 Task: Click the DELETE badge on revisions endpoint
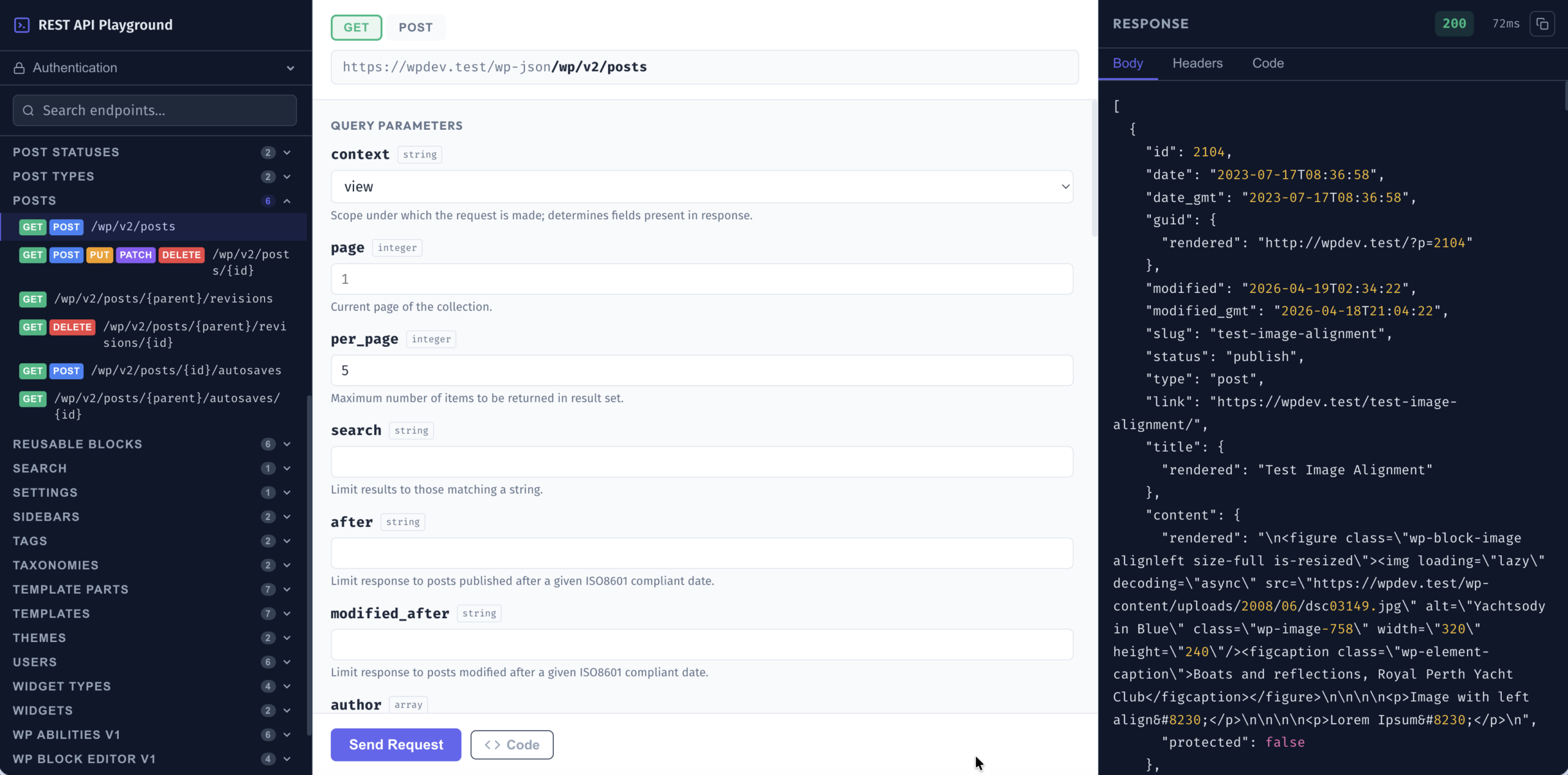pyautogui.click(x=72, y=327)
